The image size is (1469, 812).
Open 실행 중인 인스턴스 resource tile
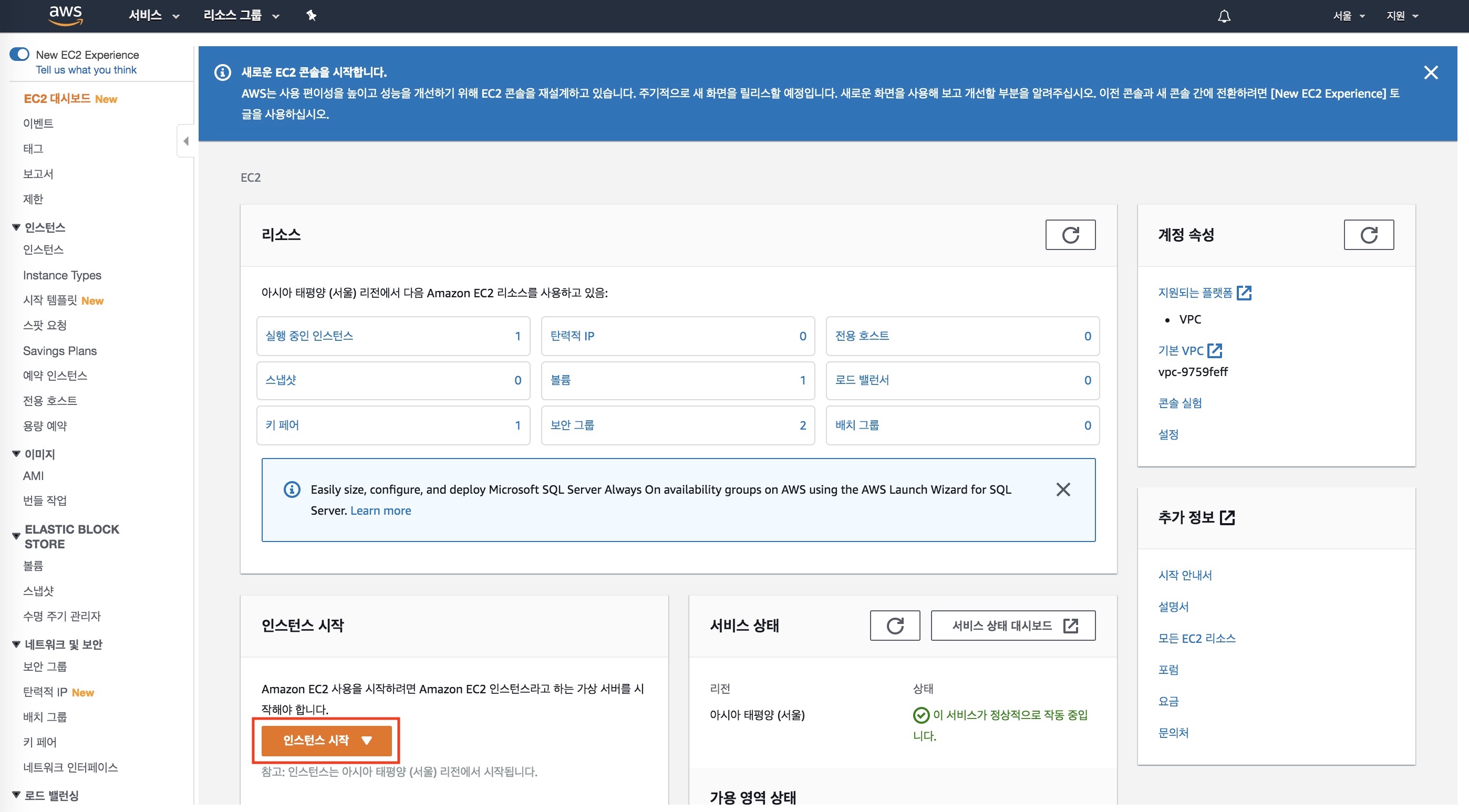pyautogui.click(x=394, y=336)
